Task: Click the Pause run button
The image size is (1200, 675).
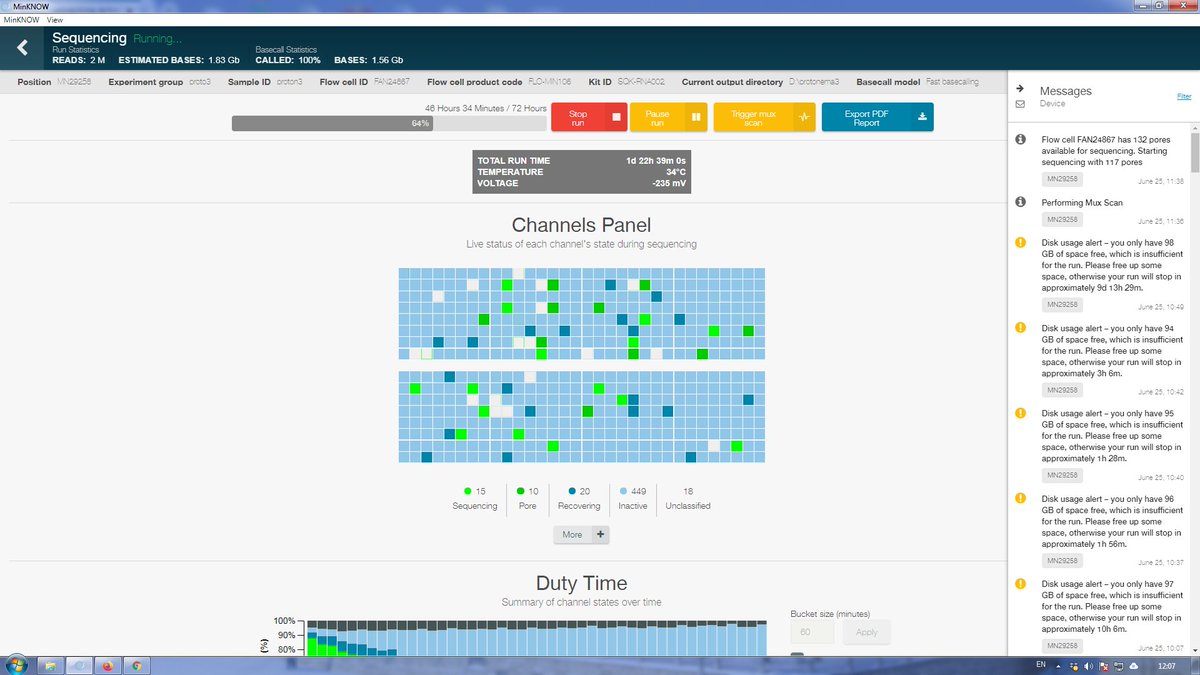Action: (668, 117)
